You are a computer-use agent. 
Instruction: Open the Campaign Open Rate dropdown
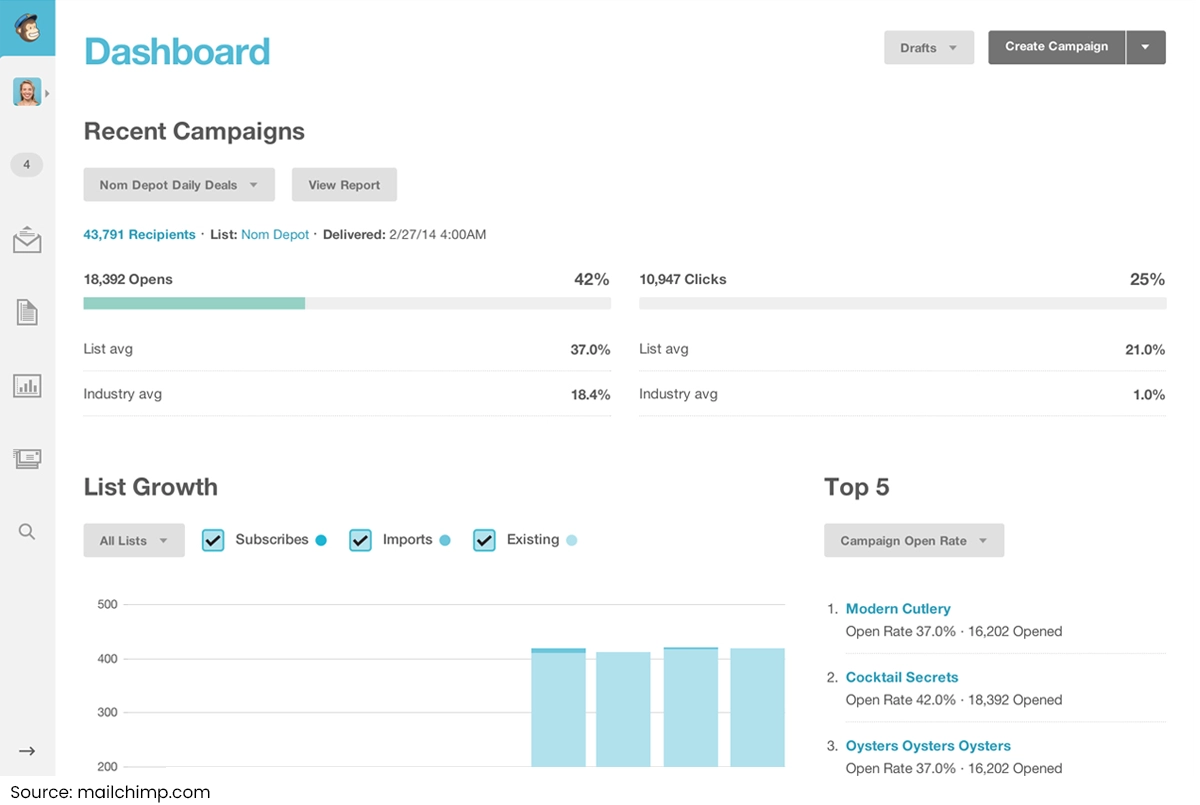click(914, 541)
